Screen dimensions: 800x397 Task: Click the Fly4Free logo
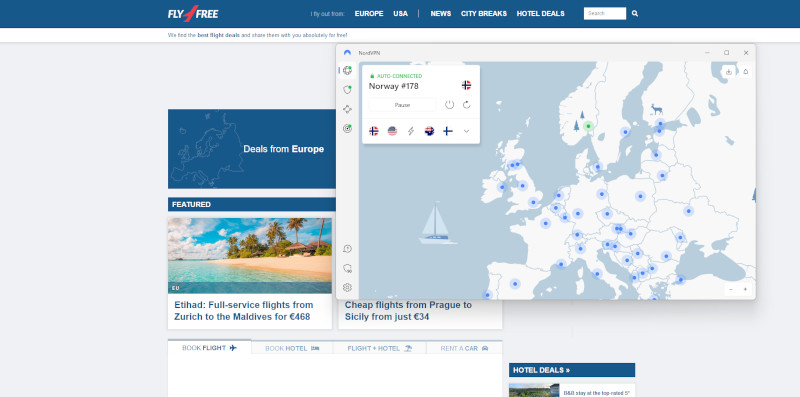click(x=193, y=14)
